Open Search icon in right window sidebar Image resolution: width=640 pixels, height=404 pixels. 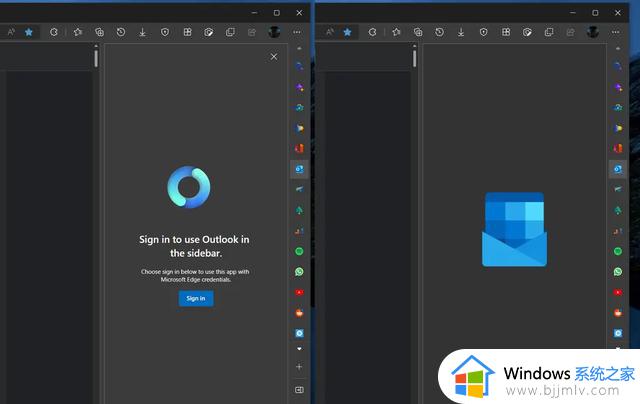point(618,66)
